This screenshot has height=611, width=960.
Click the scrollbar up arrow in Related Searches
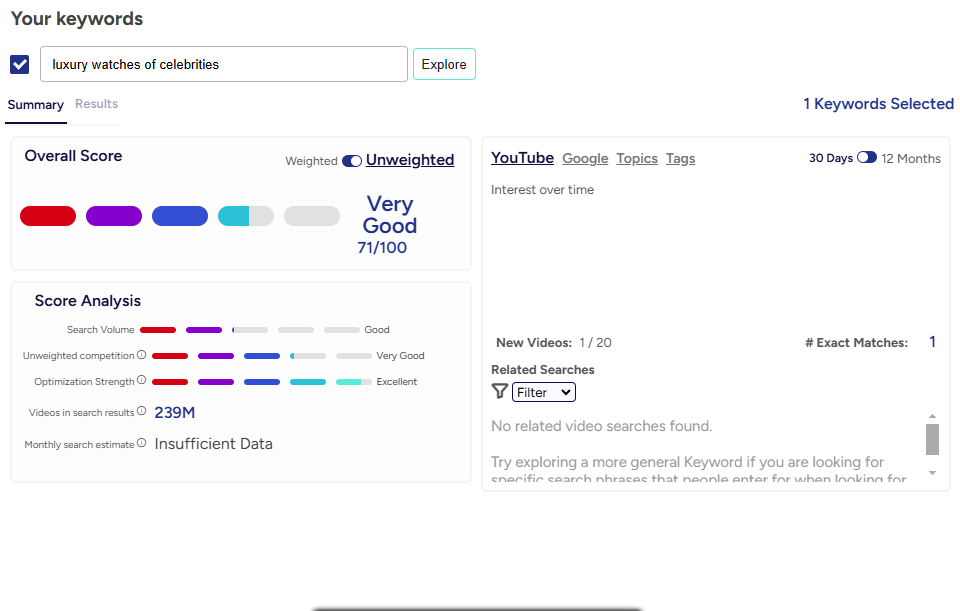click(932, 416)
